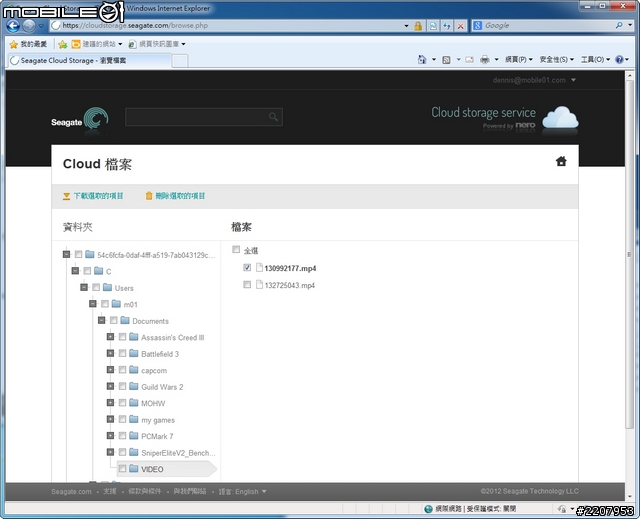The image size is (640, 519).
Task: Collapse the C drive folder node
Action: coord(75,271)
